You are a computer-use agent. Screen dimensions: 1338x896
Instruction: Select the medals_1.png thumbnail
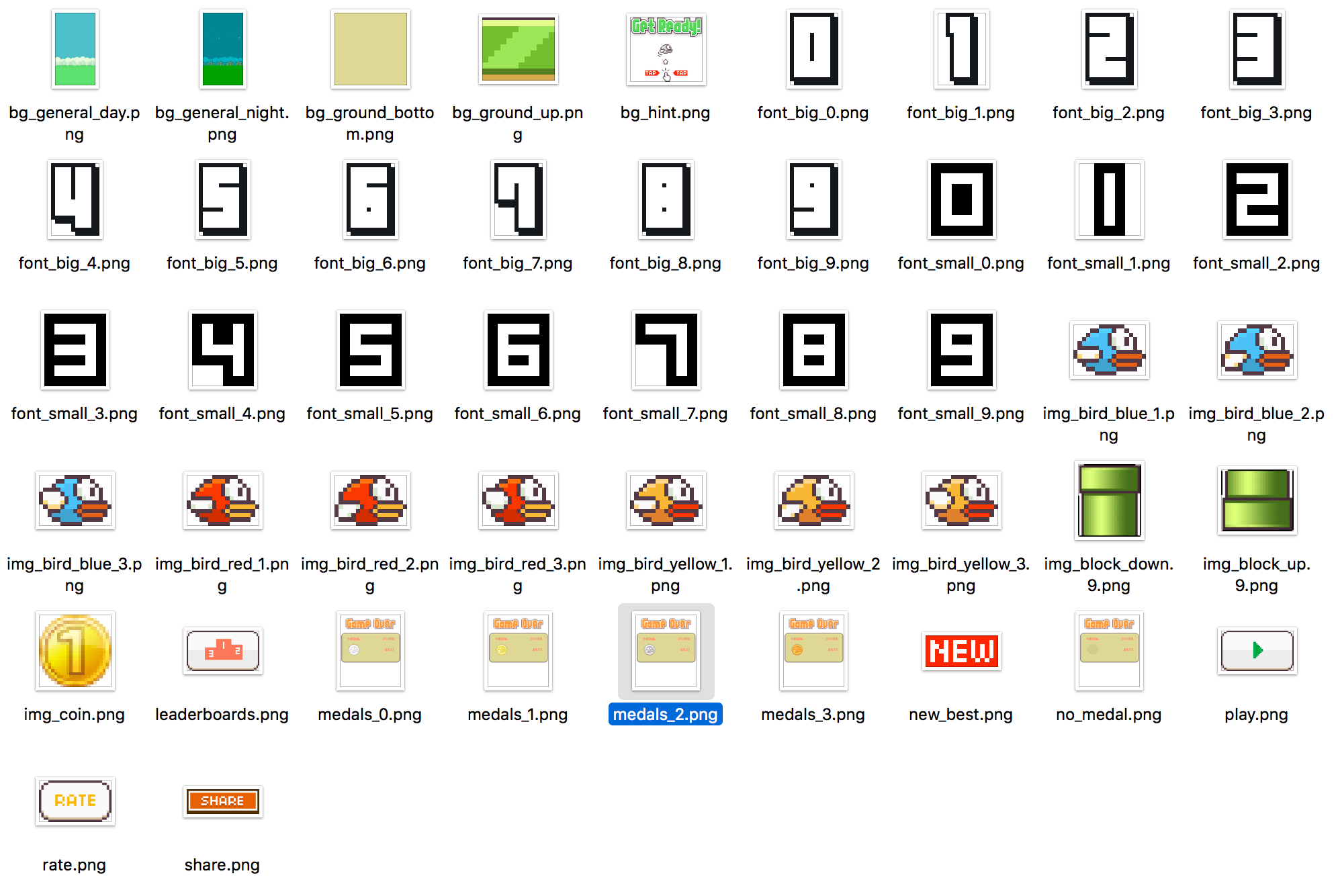click(518, 651)
